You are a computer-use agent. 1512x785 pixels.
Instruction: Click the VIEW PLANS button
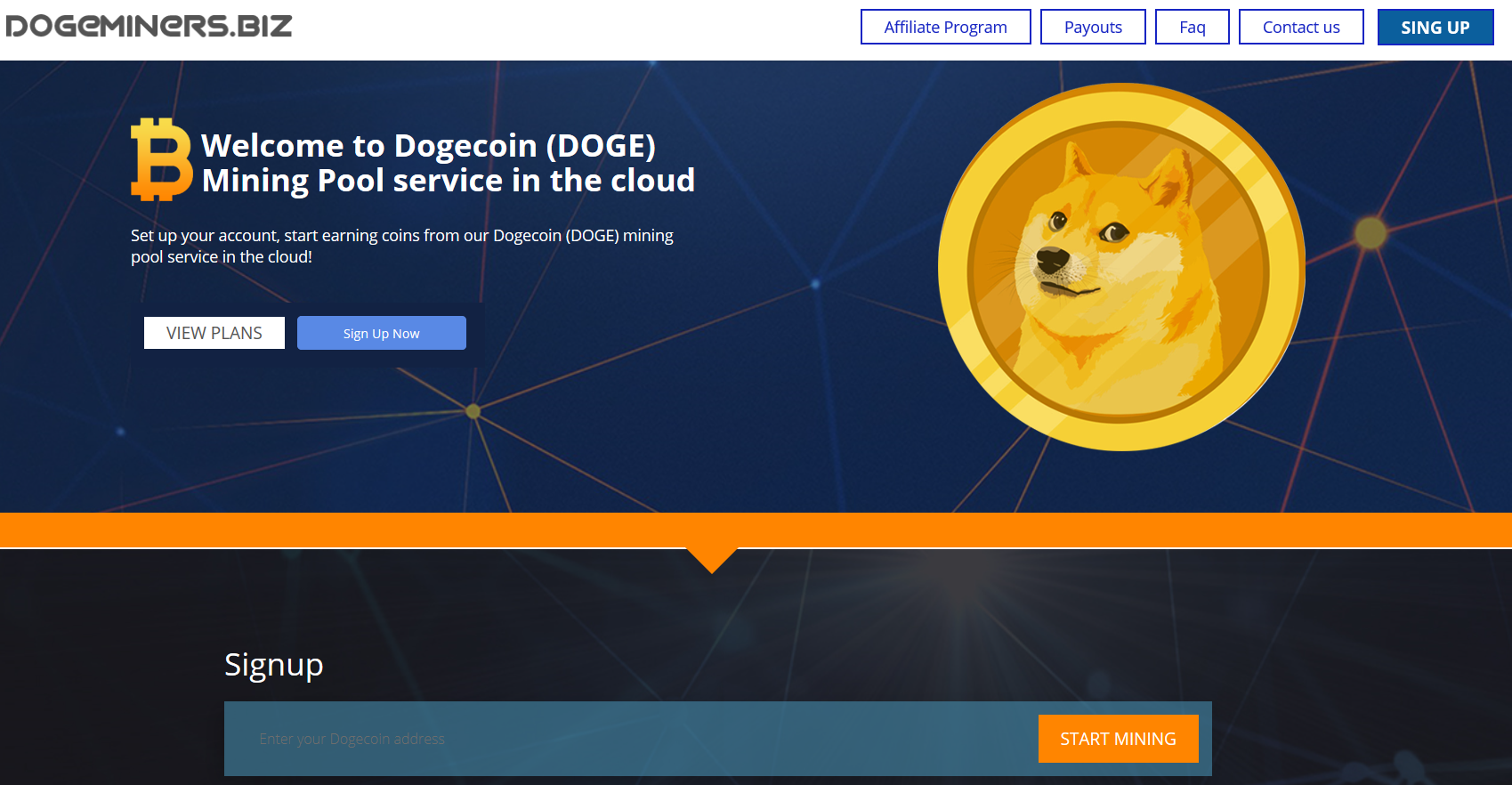tap(214, 333)
